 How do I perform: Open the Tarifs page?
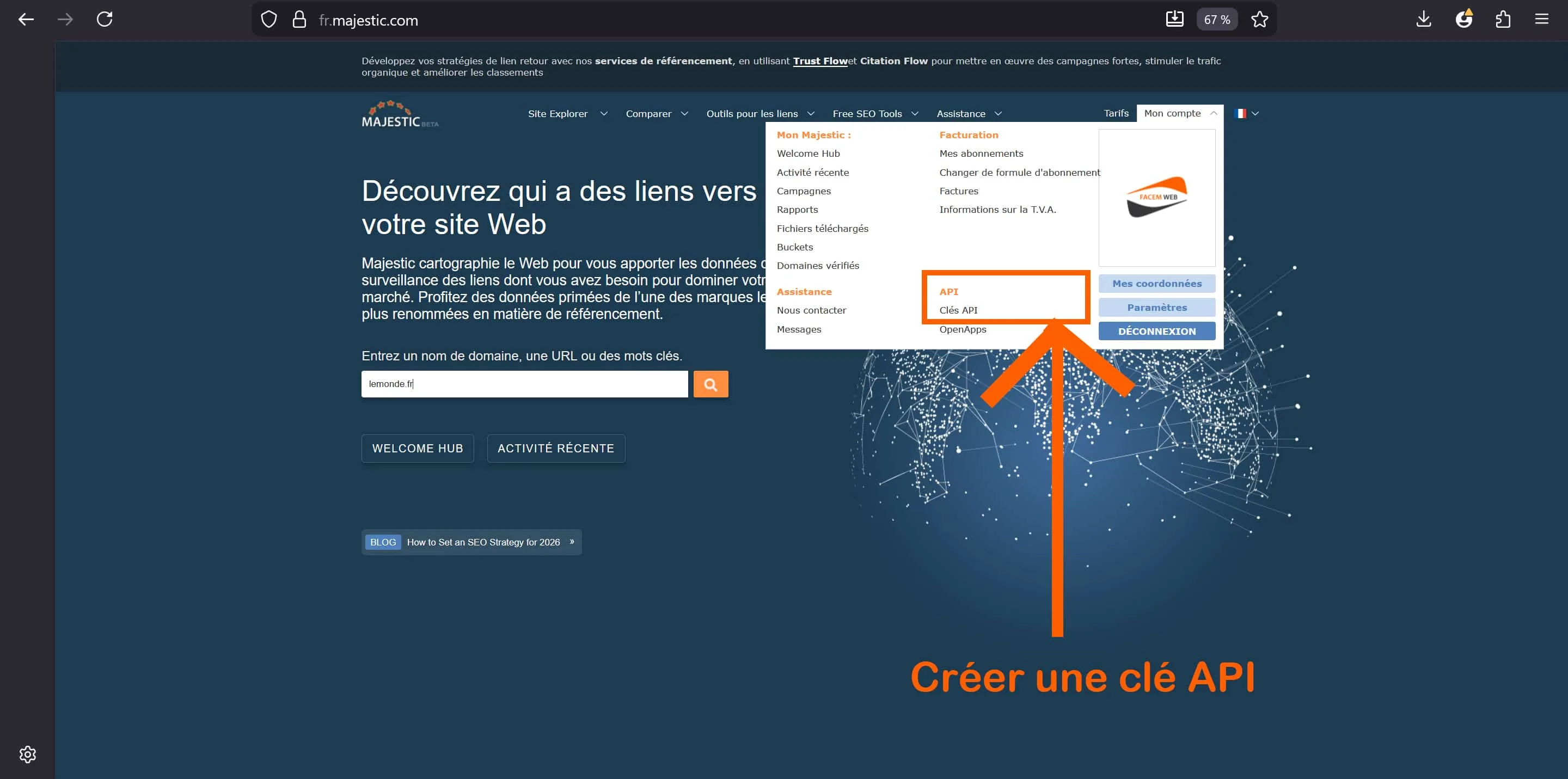(1116, 113)
